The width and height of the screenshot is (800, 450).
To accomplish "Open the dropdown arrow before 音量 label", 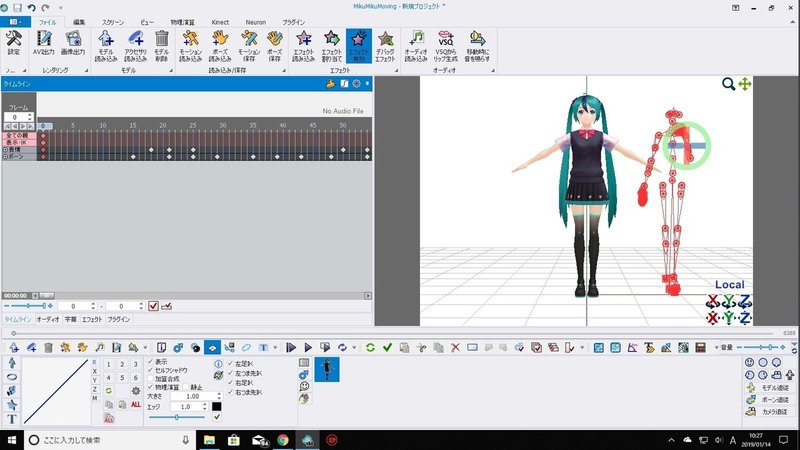I will [716, 347].
